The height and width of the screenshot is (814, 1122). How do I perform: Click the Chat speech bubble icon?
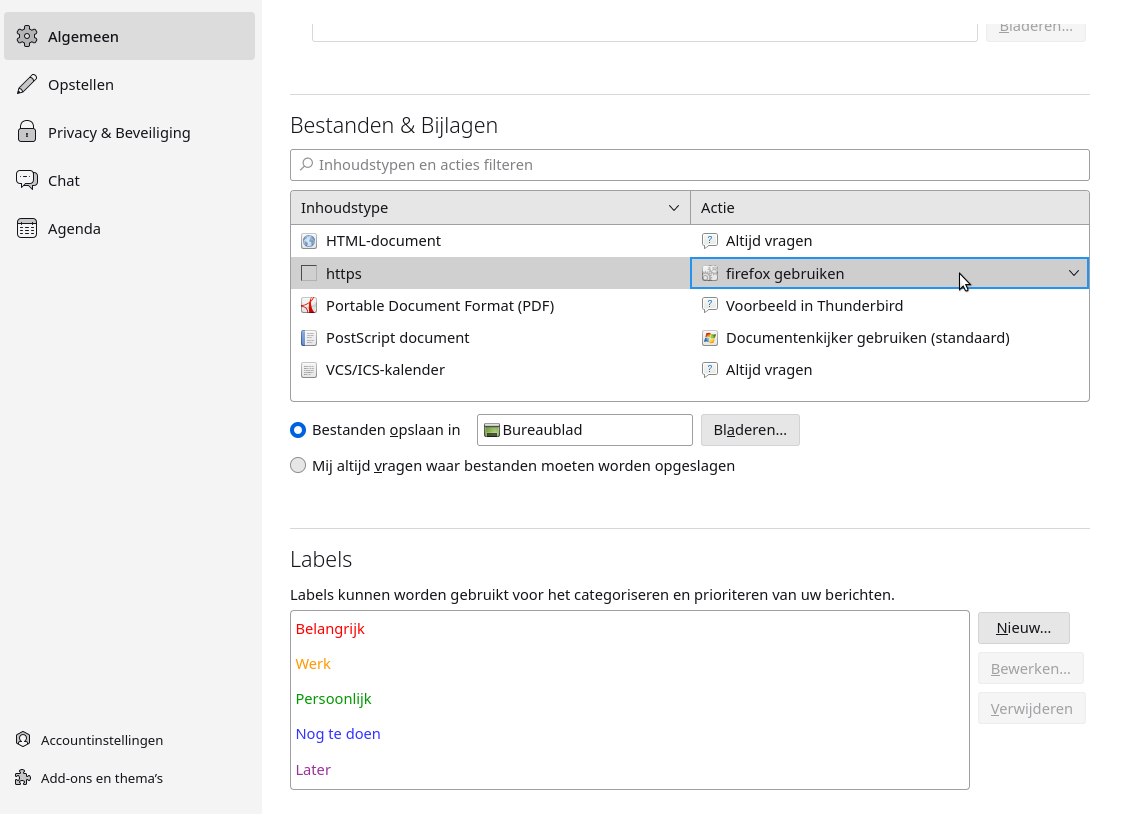click(x=27, y=180)
